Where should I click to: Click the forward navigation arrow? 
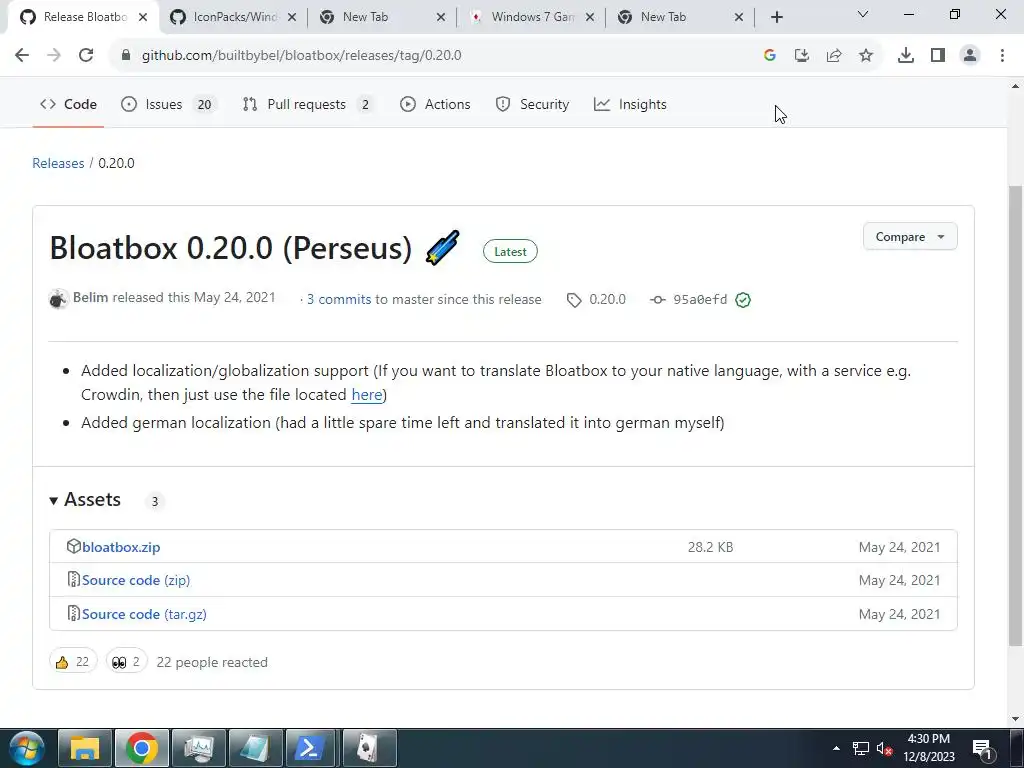(54, 56)
